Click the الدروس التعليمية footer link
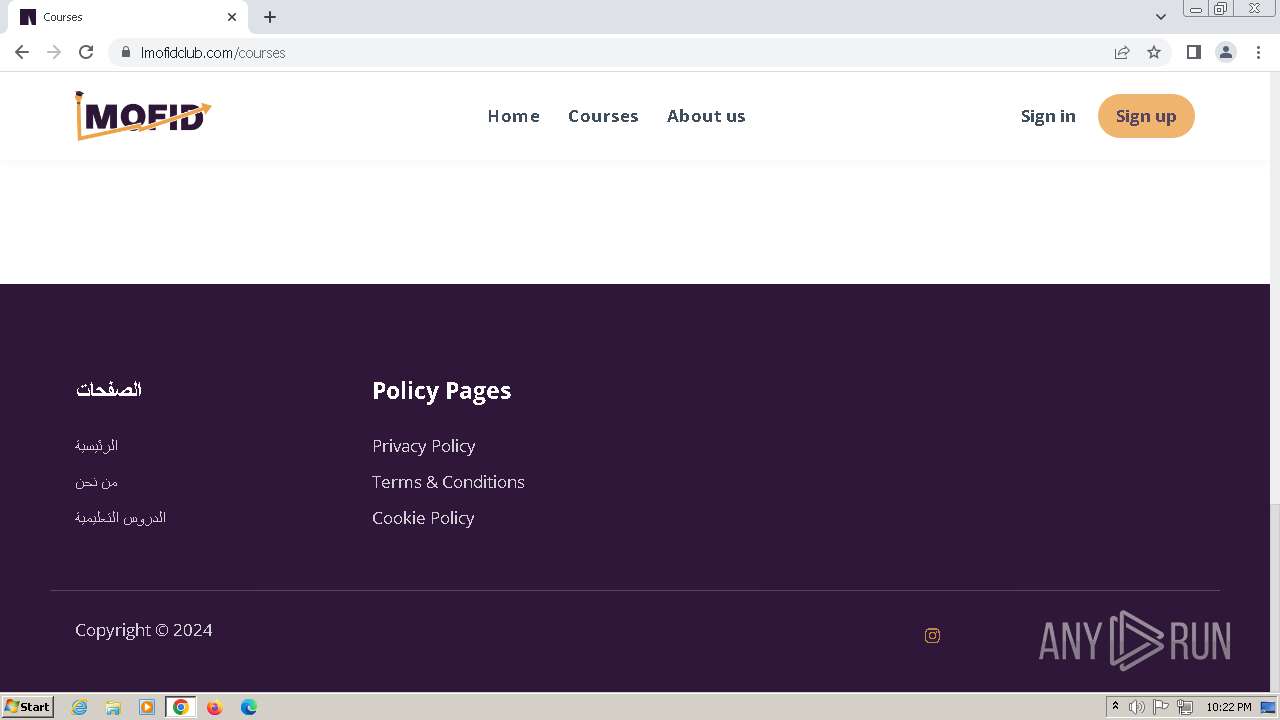Image resolution: width=1280 pixels, height=720 pixels. point(120,517)
